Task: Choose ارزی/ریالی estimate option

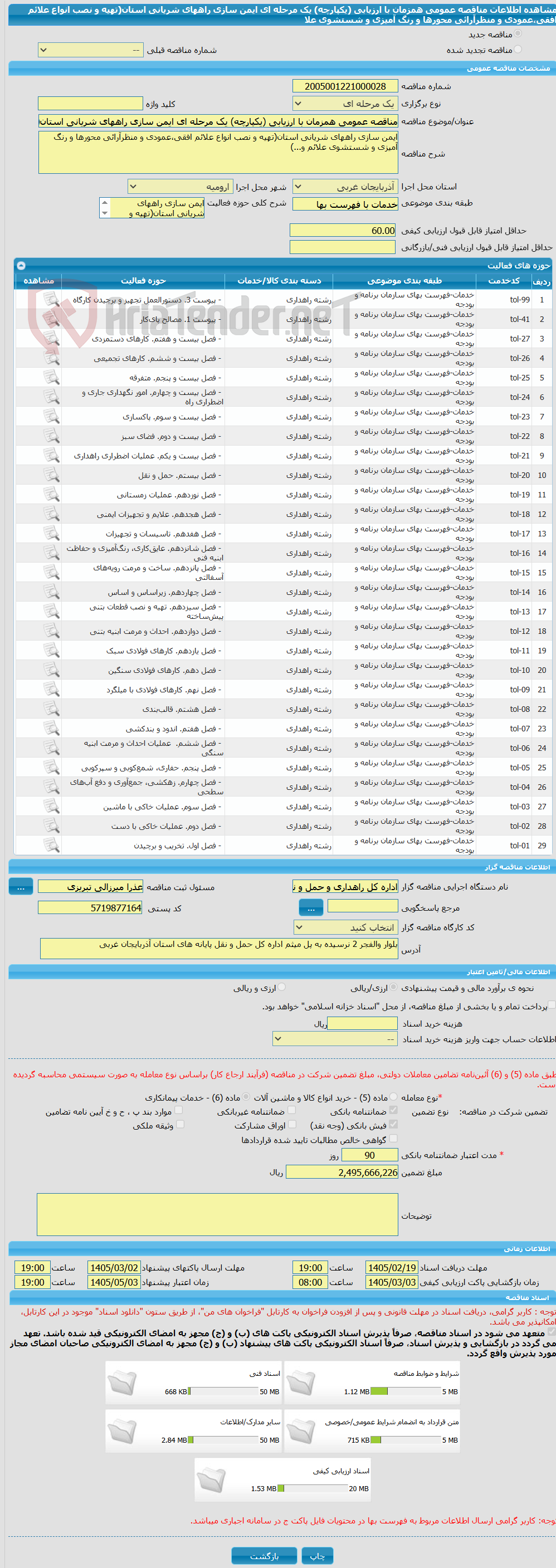Action: point(394,987)
